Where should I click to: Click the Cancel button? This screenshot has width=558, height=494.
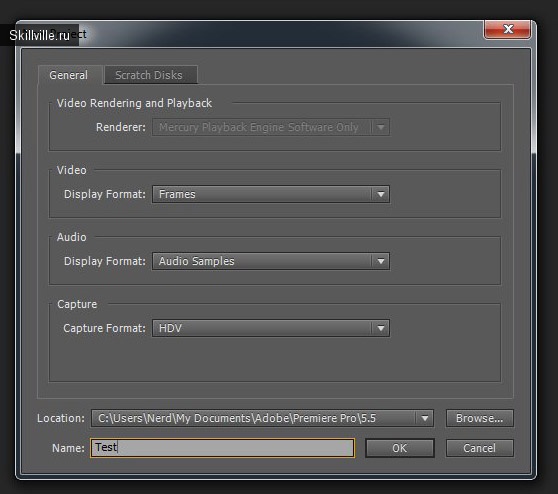pyautogui.click(x=479, y=448)
